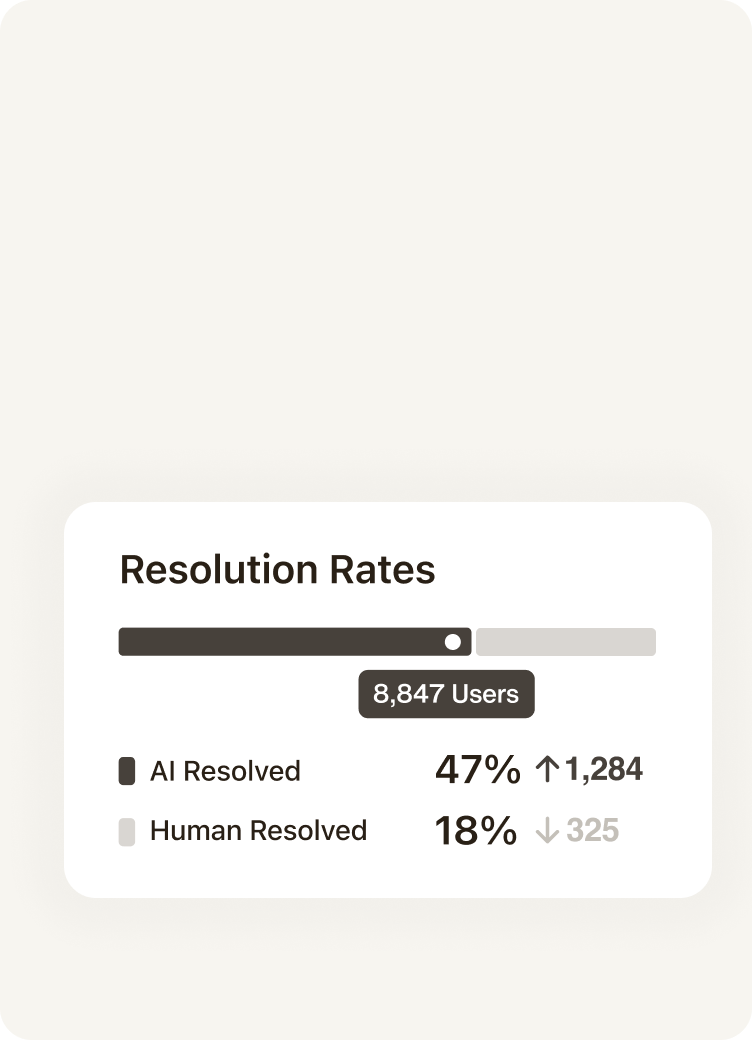
Task: Select the 8,847 Users tooltip
Action: tap(446, 694)
